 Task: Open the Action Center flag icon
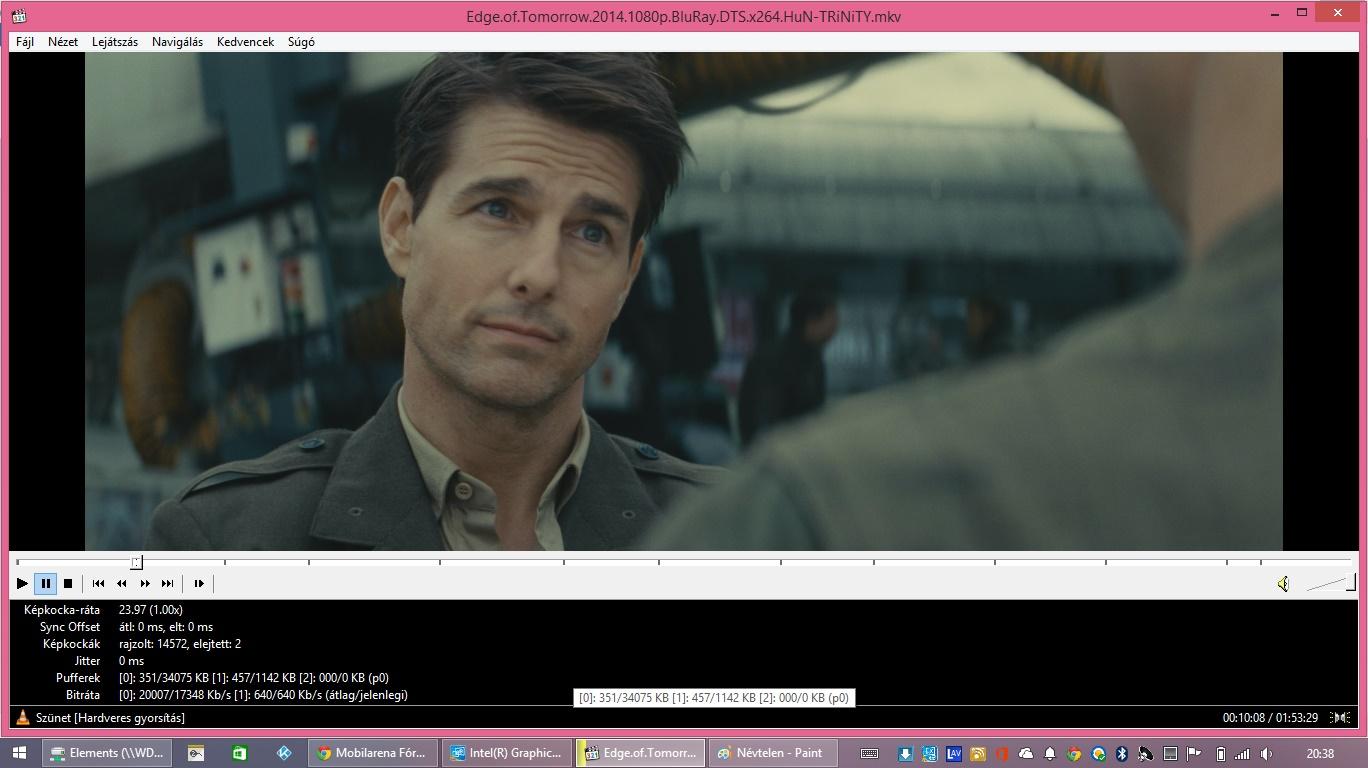[x=1194, y=754]
